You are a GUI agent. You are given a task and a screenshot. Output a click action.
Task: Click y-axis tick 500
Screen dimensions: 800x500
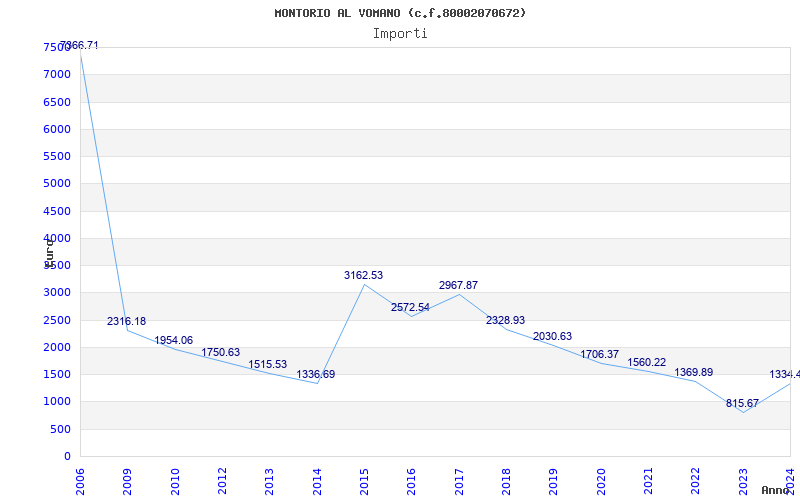tap(60, 430)
